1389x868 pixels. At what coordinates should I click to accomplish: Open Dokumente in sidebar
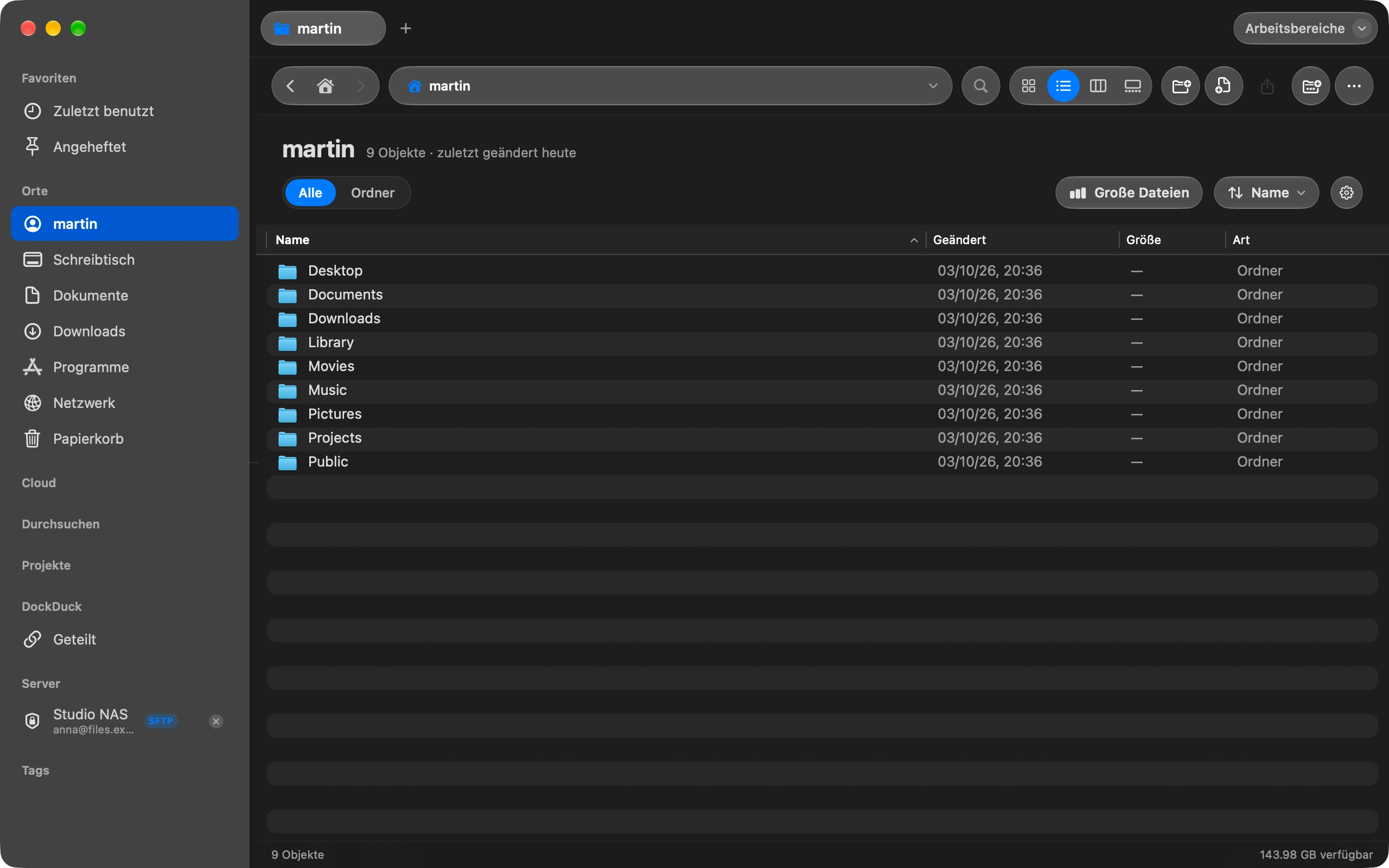pyautogui.click(x=125, y=296)
